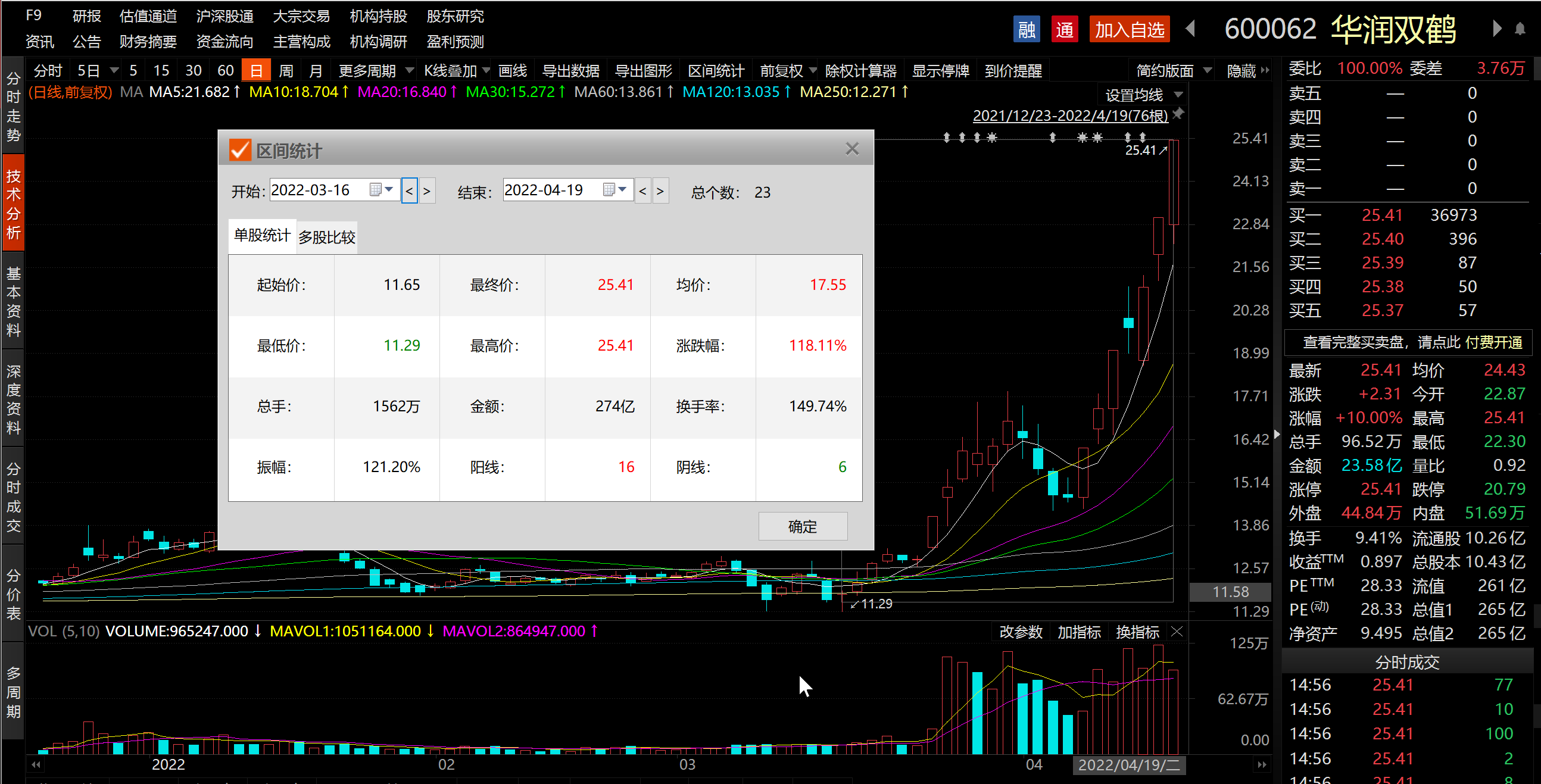The height and width of the screenshot is (784, 1541).
Task: Click 确定 to confirm statistics
Action: pyautogui.click(x=802, y=526)
